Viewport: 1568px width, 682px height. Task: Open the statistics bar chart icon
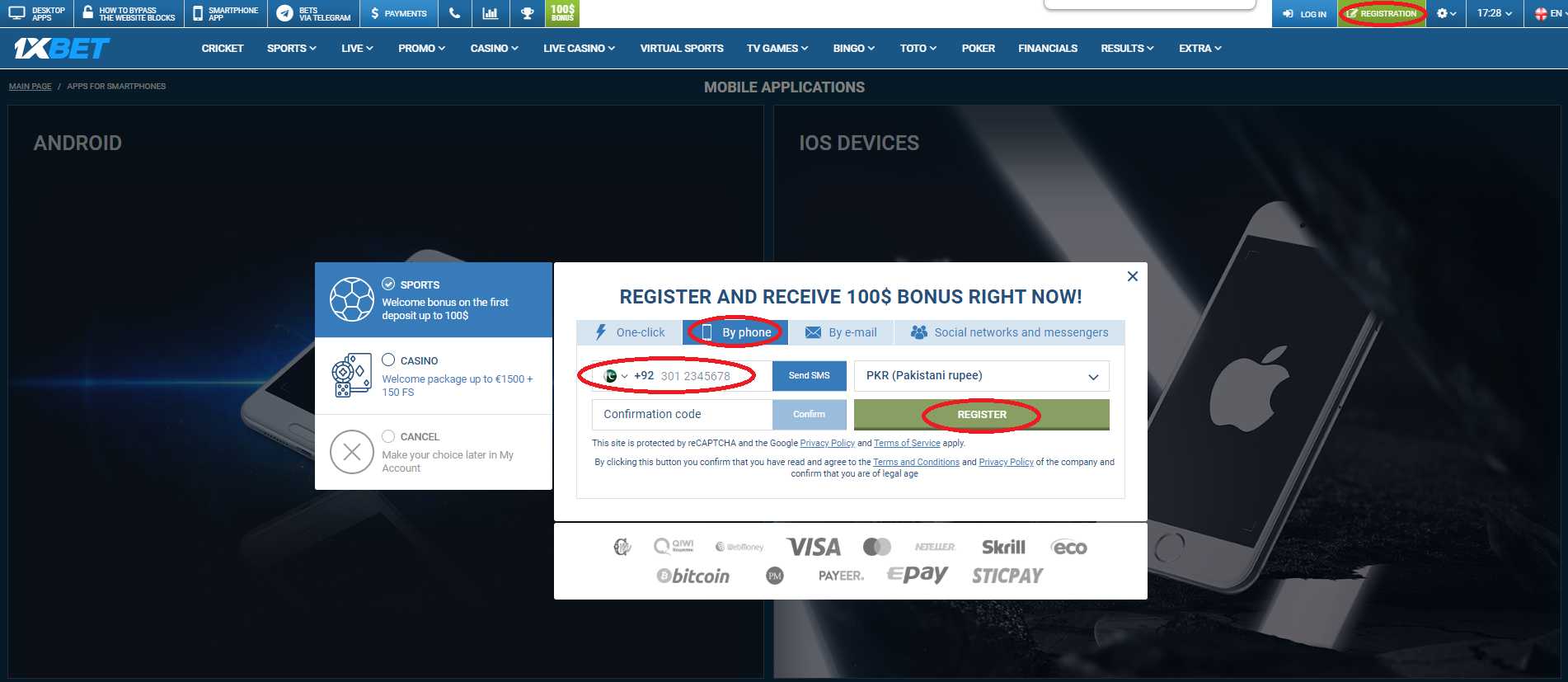491,13
